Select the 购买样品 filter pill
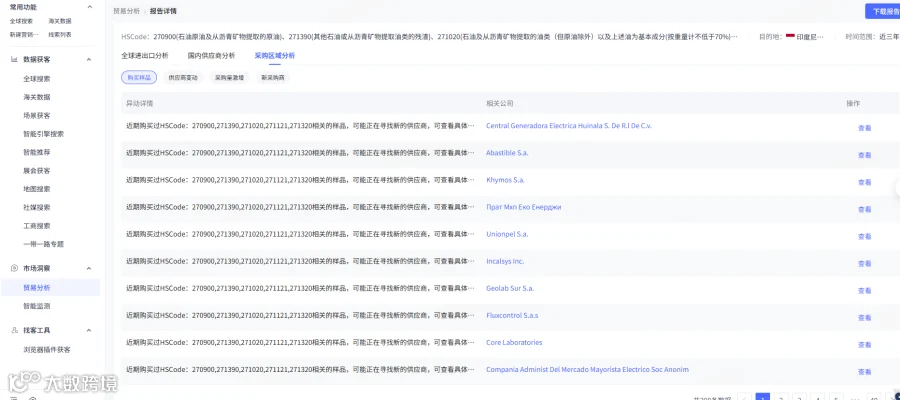 tap(139, 77)
